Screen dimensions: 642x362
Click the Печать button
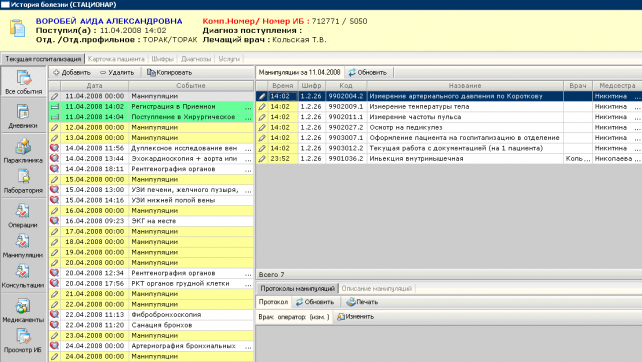[362, 302]
